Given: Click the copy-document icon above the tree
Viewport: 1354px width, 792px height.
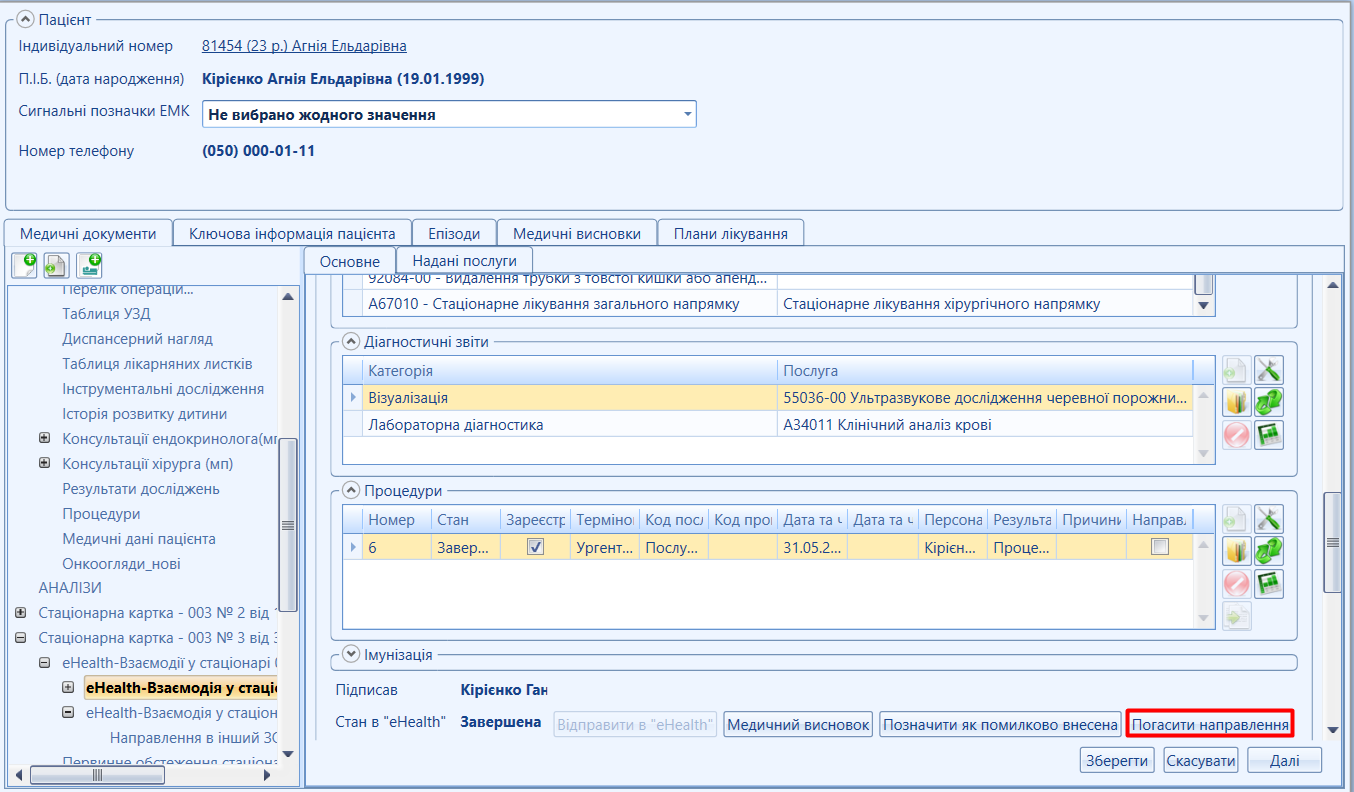Looking at the screenshot, I should [56, 265].
